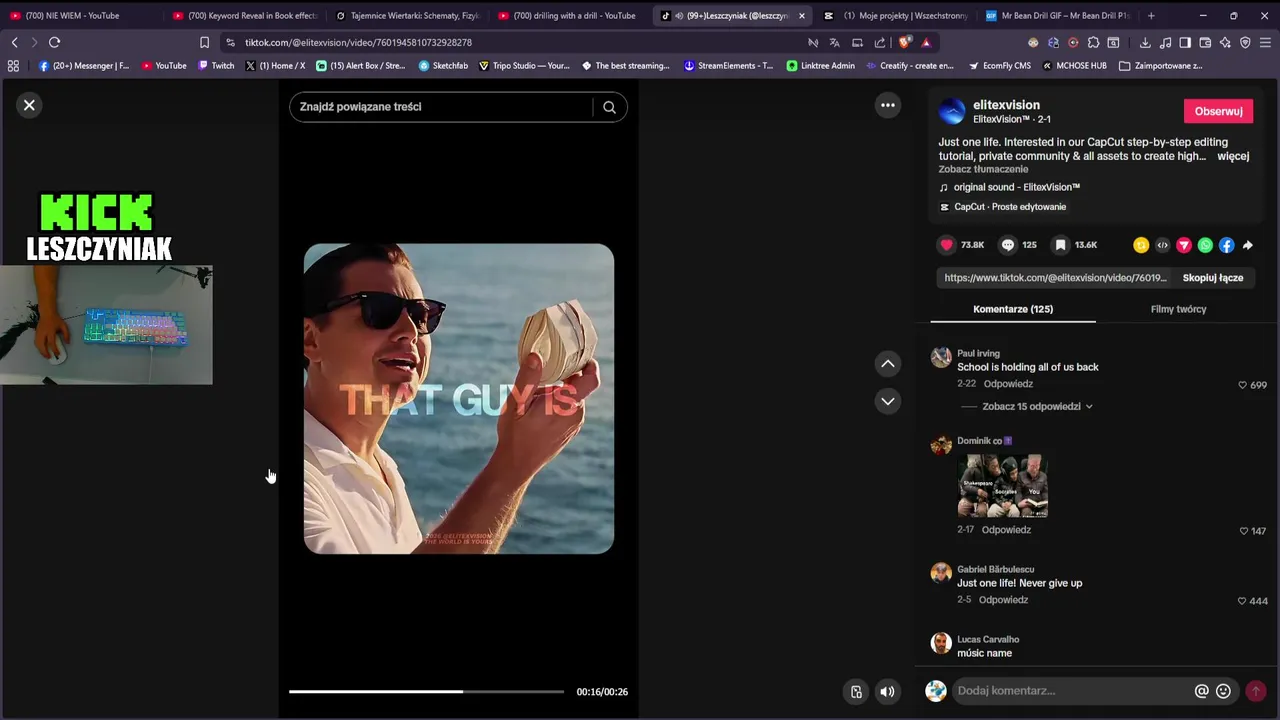Open Brave wallet icon
The width and height of the screenshot is (1280, 720).
point(1205,42)
